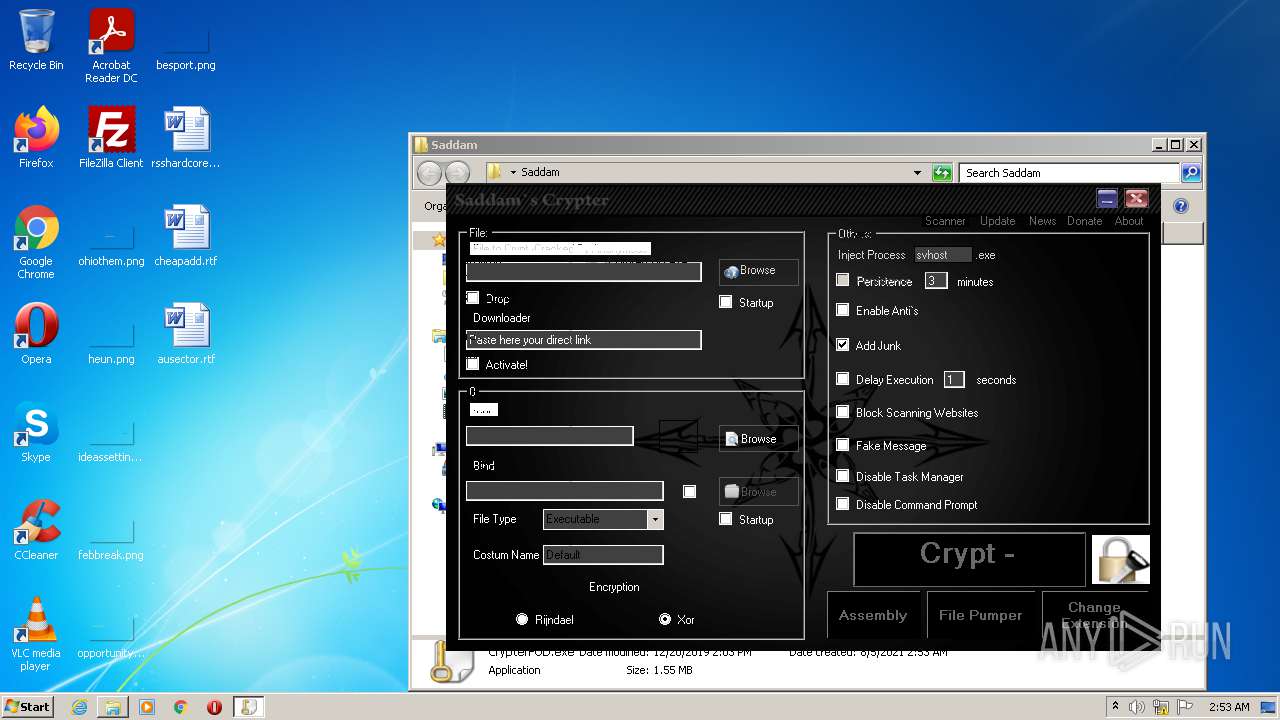Click Search Saddam field in Explorer
Image resolution: width=1280 pixels, height=720 pixels.
point(1069,173)
